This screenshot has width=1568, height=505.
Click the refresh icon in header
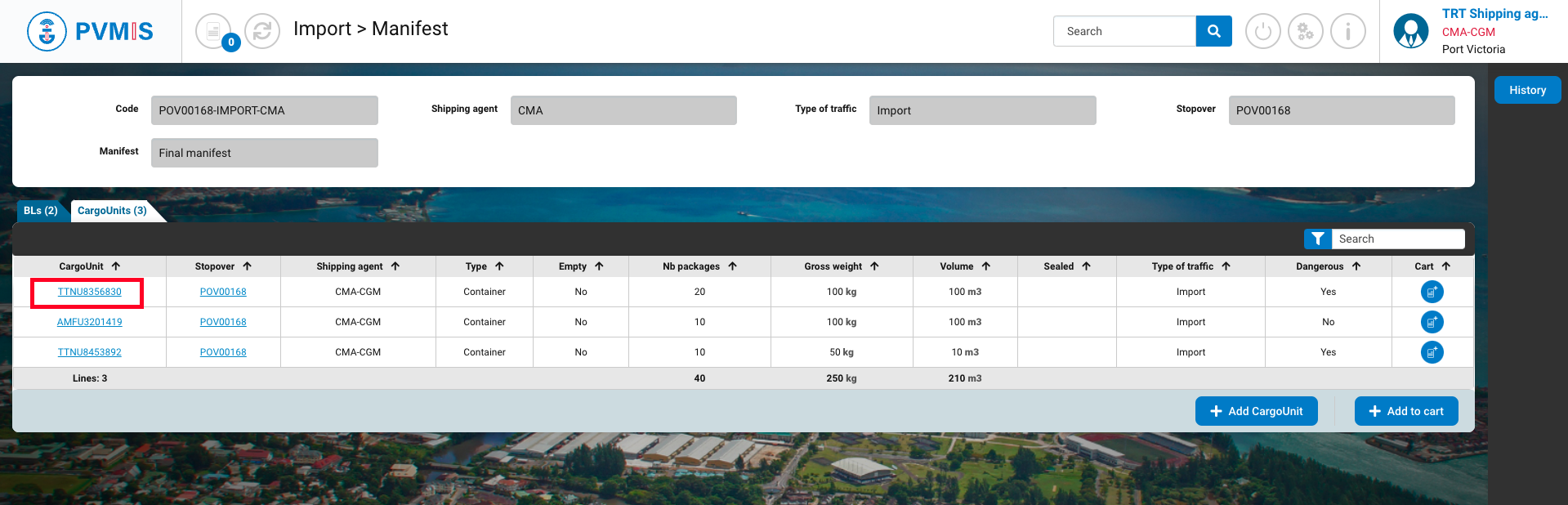262,32
